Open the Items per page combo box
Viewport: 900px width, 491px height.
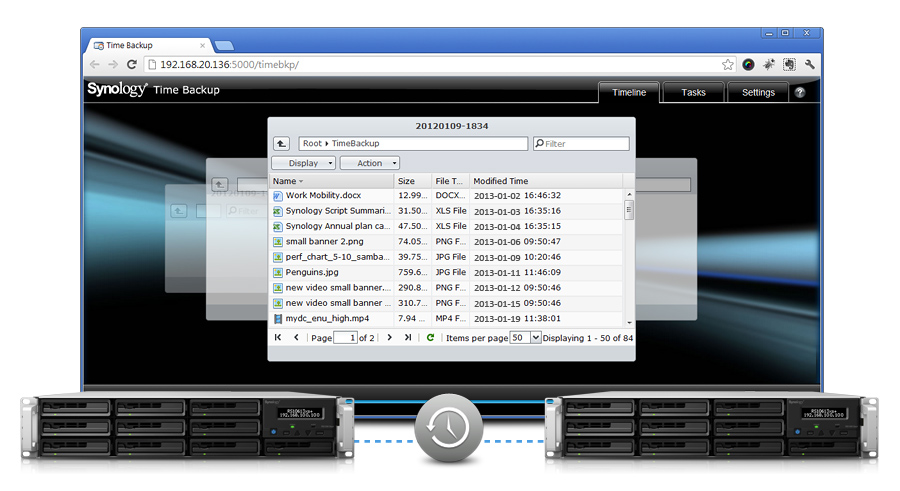pos(524,338)
